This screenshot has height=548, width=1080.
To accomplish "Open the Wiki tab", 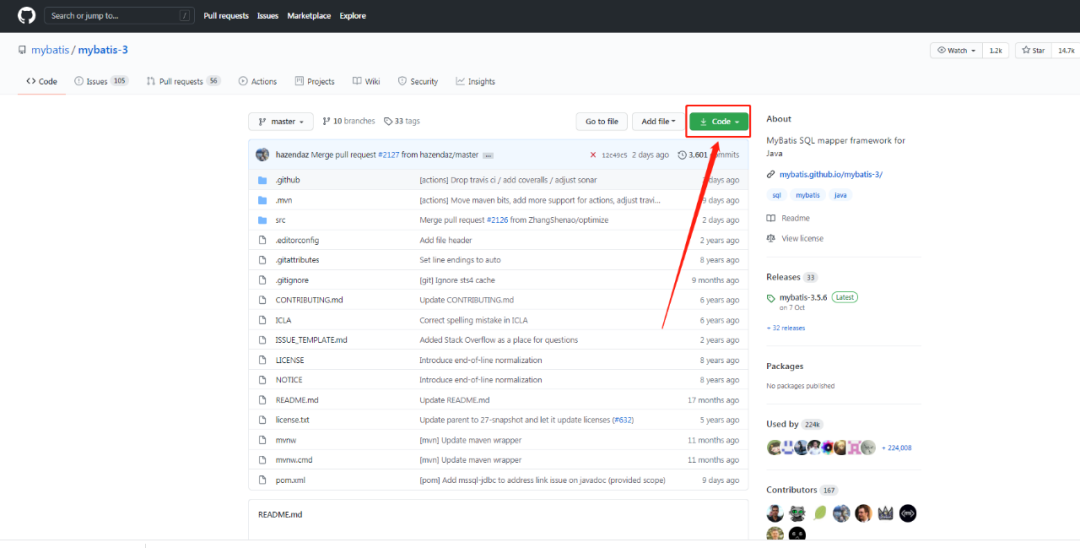I will click(366, 81).
